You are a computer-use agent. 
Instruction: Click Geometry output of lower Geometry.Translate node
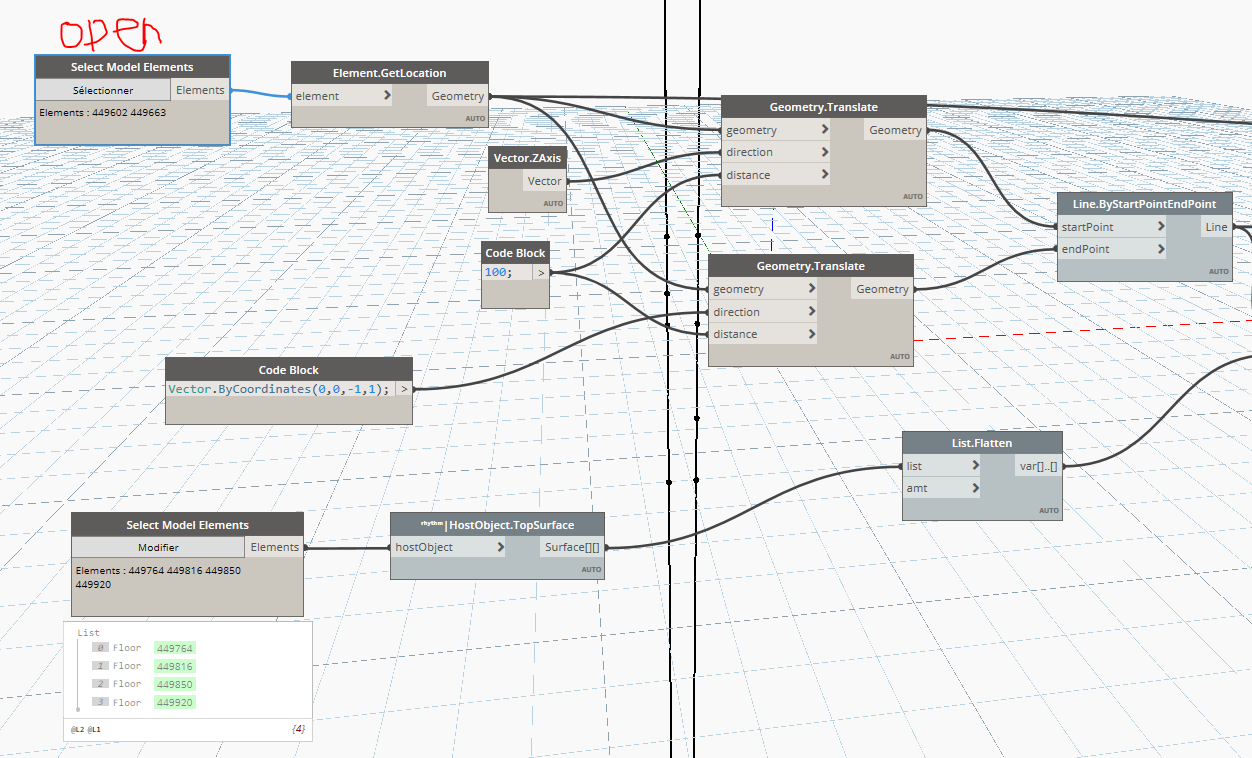882,289
